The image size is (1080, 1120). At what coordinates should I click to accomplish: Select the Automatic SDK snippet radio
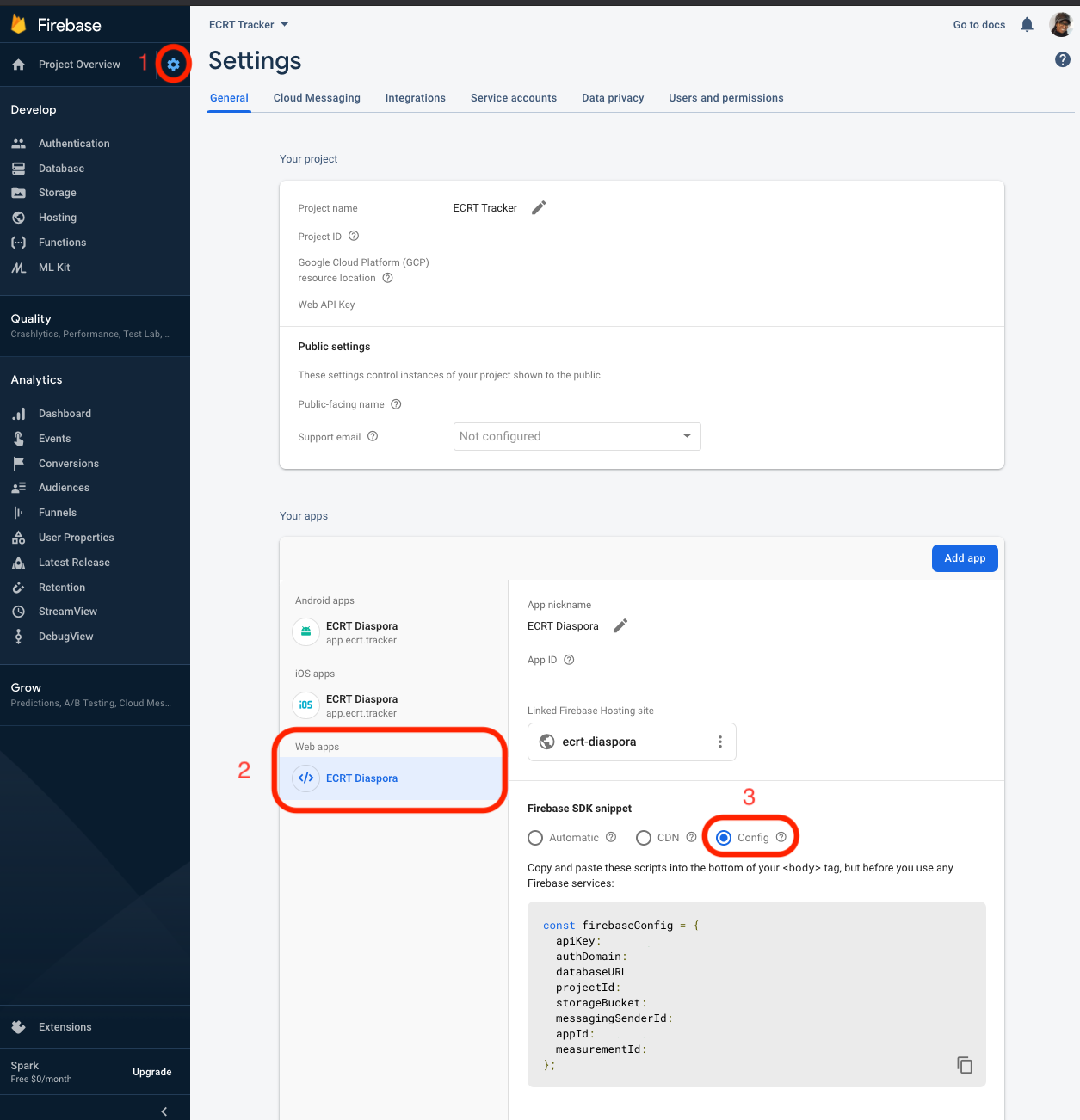[535, 838]
